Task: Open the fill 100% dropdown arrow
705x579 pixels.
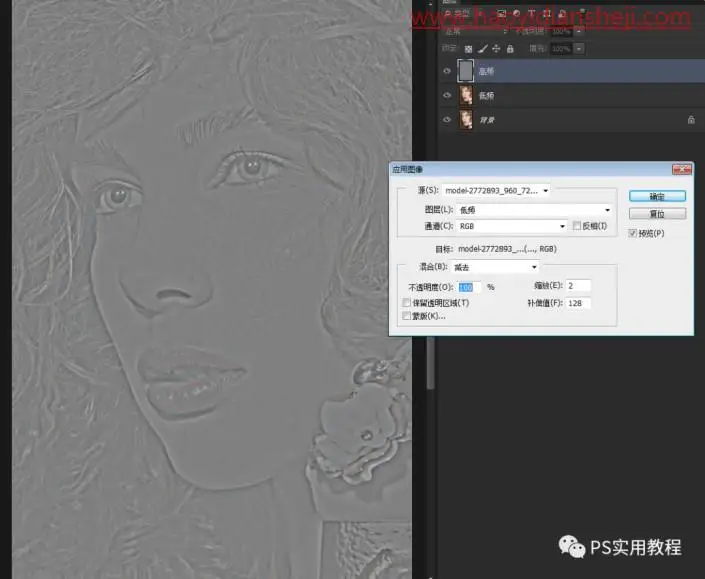Action: click(579, 49)
